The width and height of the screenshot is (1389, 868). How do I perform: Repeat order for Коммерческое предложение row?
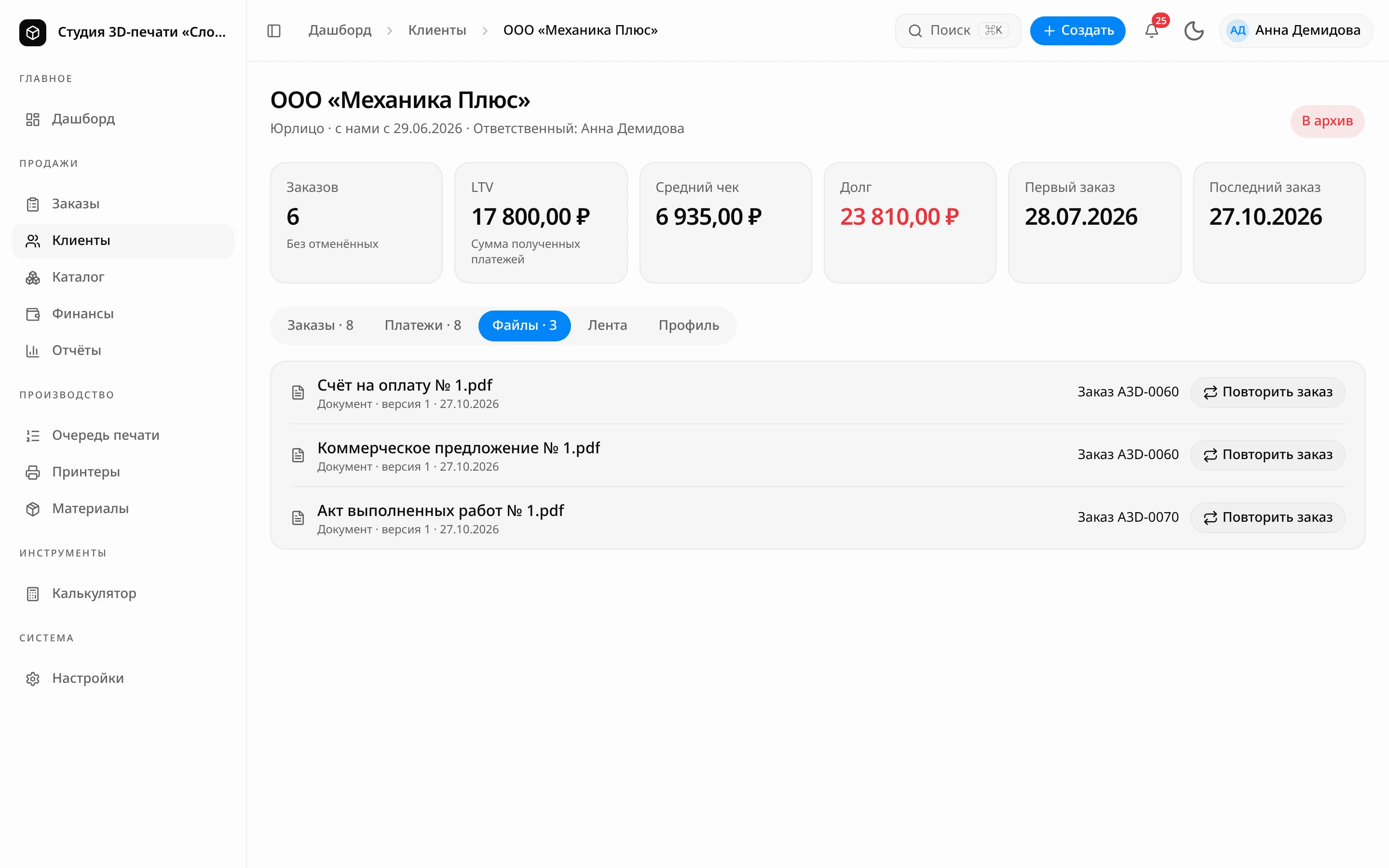[1267, 455]
